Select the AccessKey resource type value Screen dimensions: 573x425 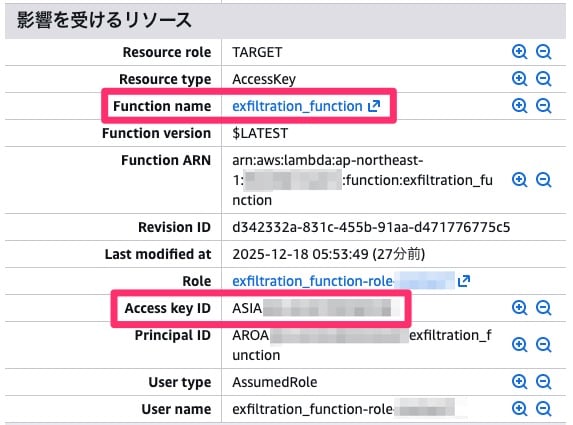(x=264, y=79)
